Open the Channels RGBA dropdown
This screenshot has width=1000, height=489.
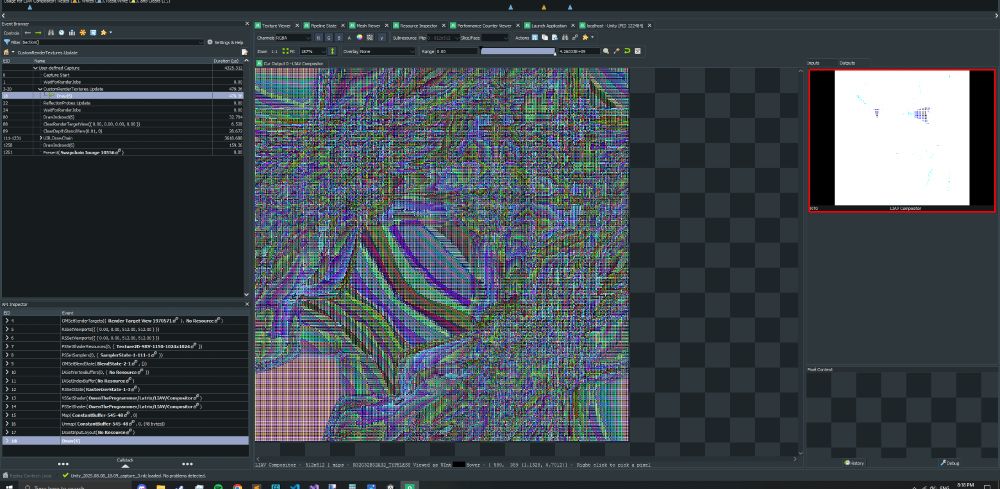[x=293, y=38]
